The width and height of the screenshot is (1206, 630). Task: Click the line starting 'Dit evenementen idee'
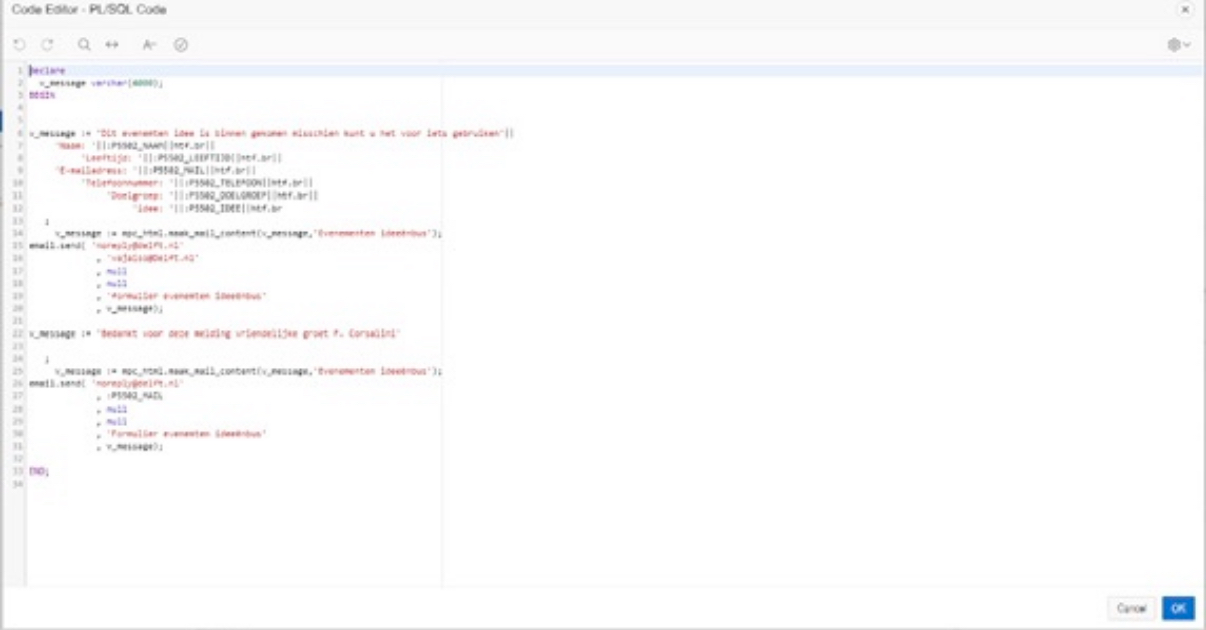(272, 132)
